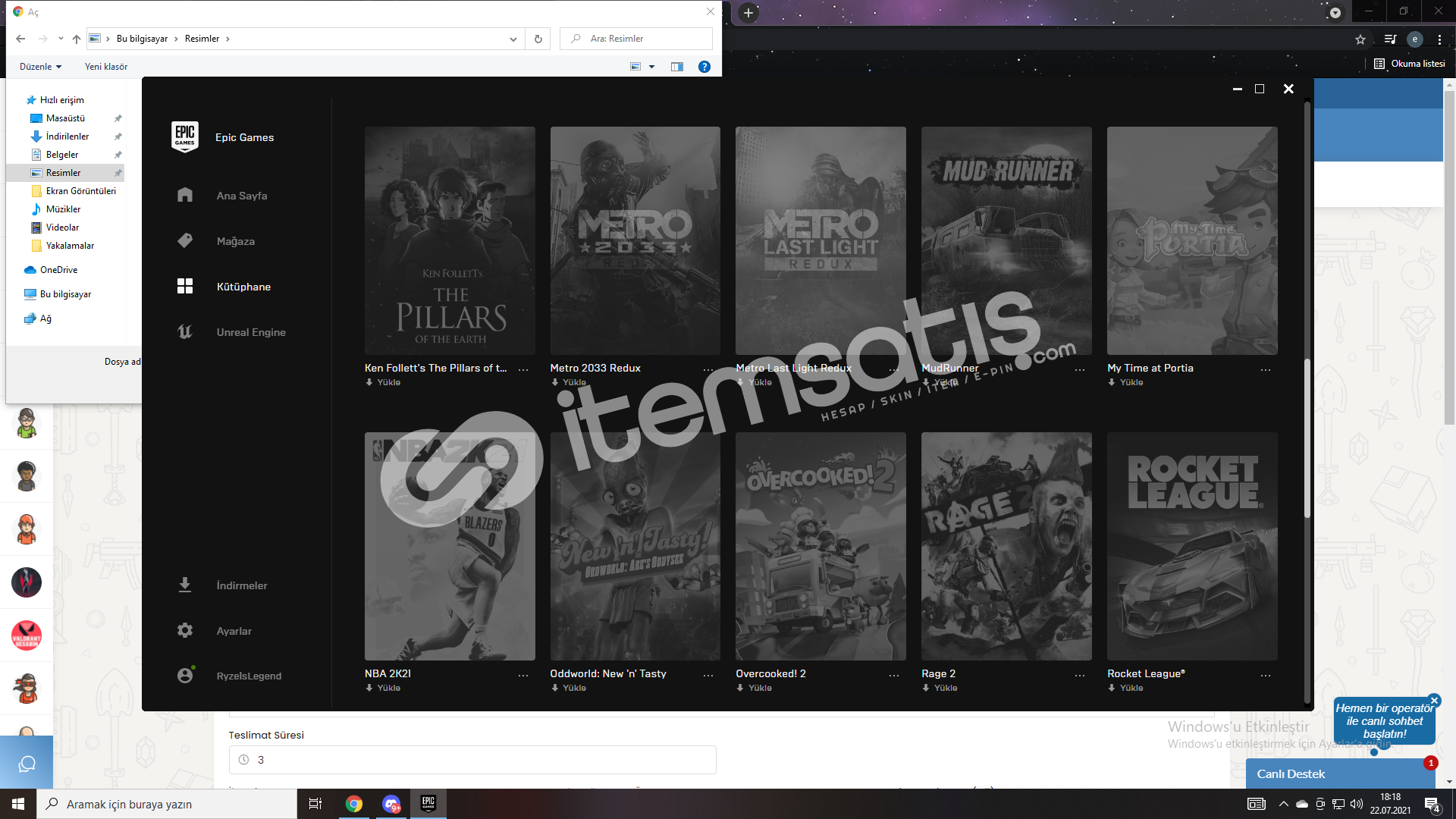The width and height of the screenshot is (1456, 819).
Task: Select Masaüstü in navigation tree
Action: pyautogui.click(x=65, y=118)
